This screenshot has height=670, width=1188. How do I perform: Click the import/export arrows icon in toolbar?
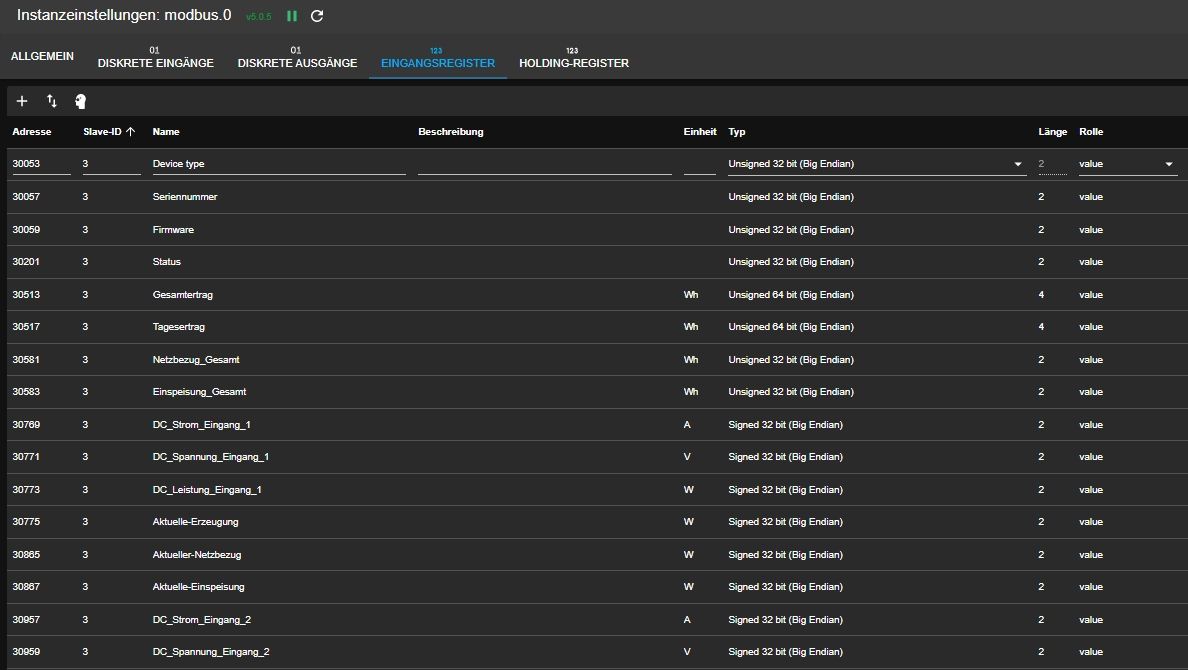point(52,101)
